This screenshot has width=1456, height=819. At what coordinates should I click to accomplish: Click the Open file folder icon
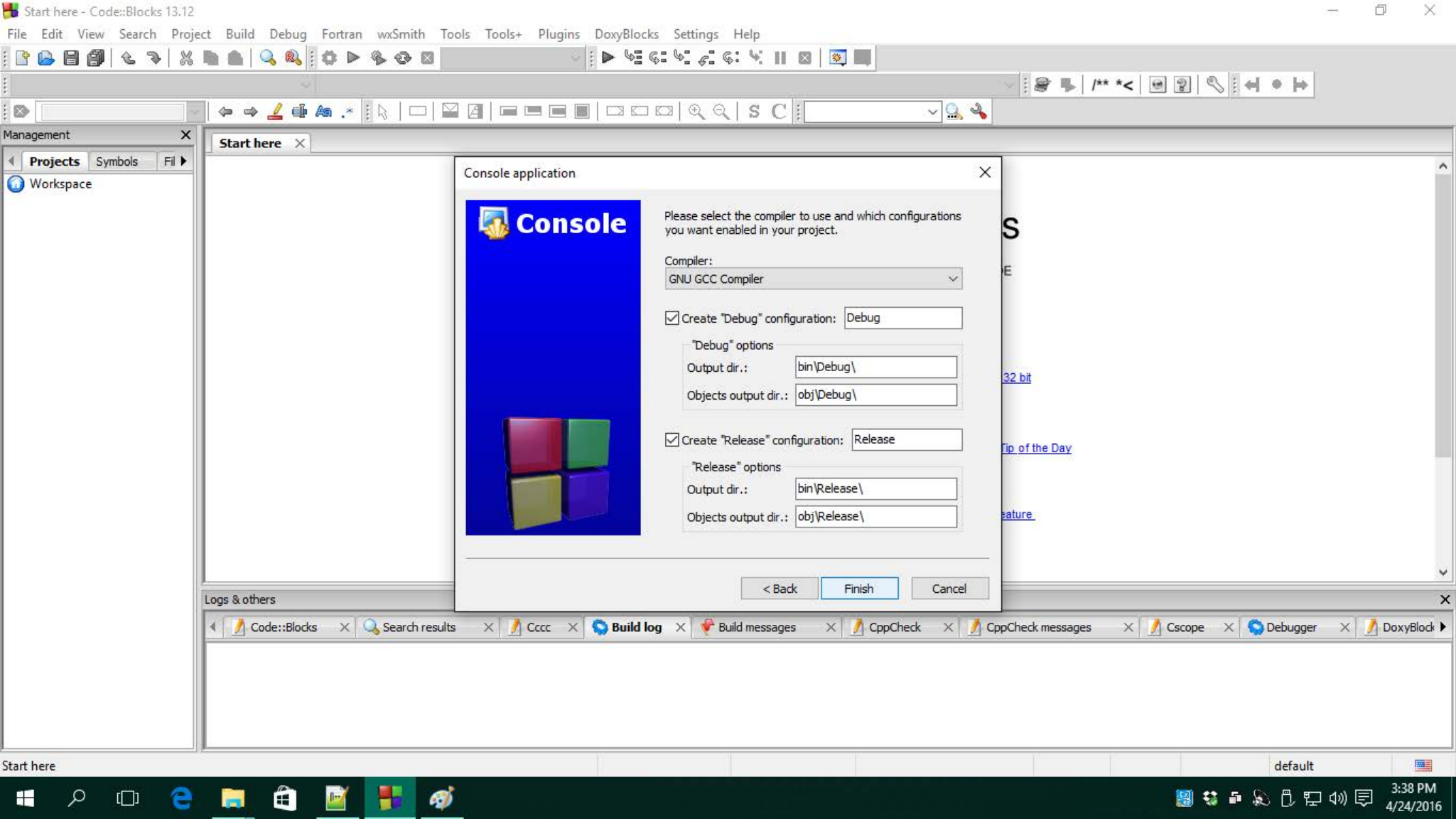coord(46,58)
